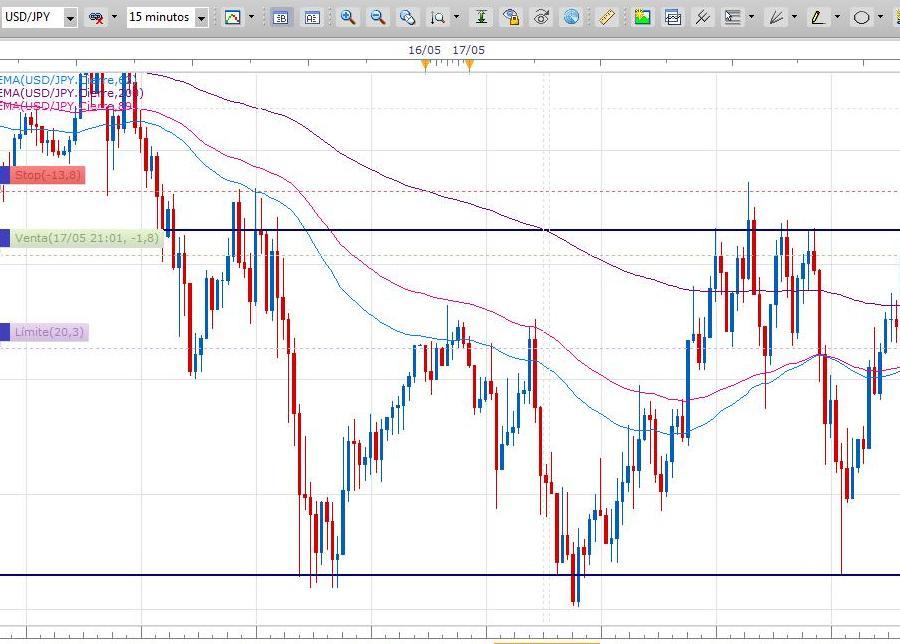Click the zoom in magnifier icon

[x=348, y=17]
